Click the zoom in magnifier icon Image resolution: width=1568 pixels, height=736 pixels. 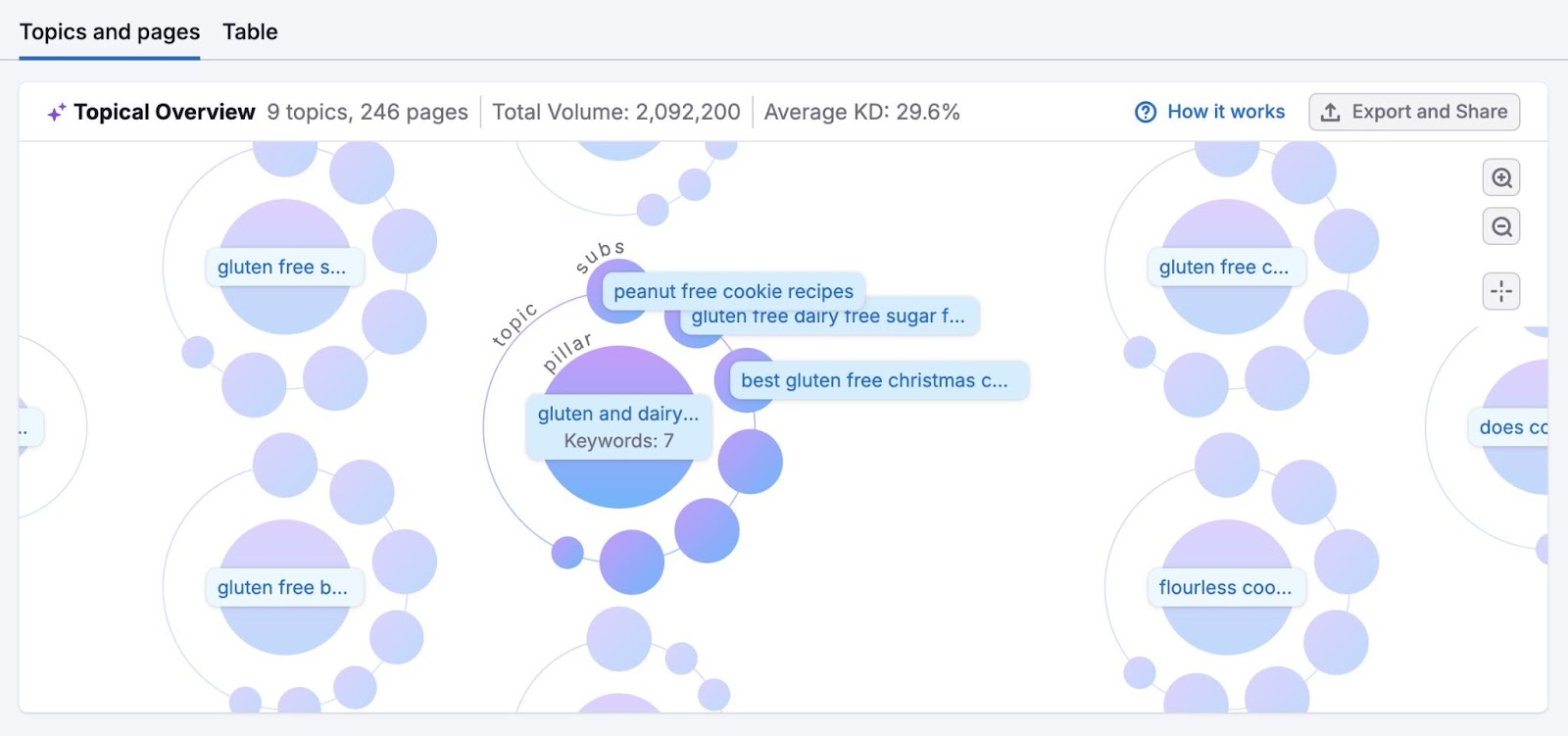tap(1501, 178)
